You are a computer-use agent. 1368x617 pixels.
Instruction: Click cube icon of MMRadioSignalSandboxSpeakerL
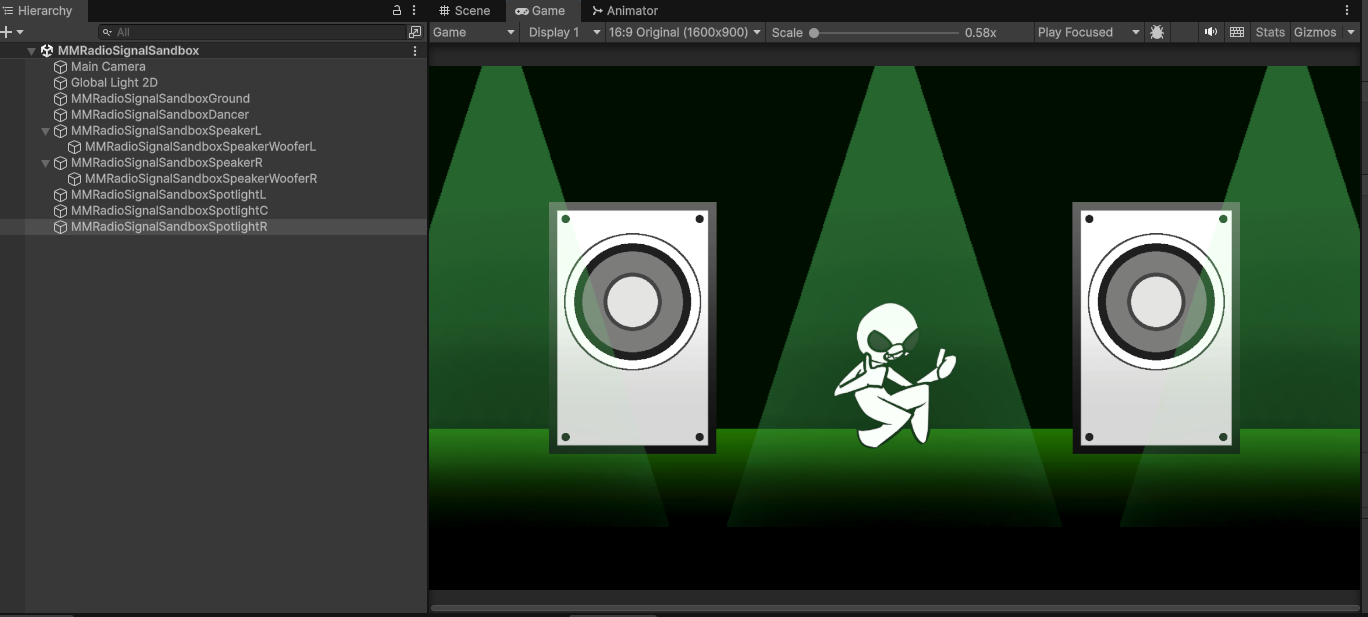pyautogui.click(x=60, y=131)
